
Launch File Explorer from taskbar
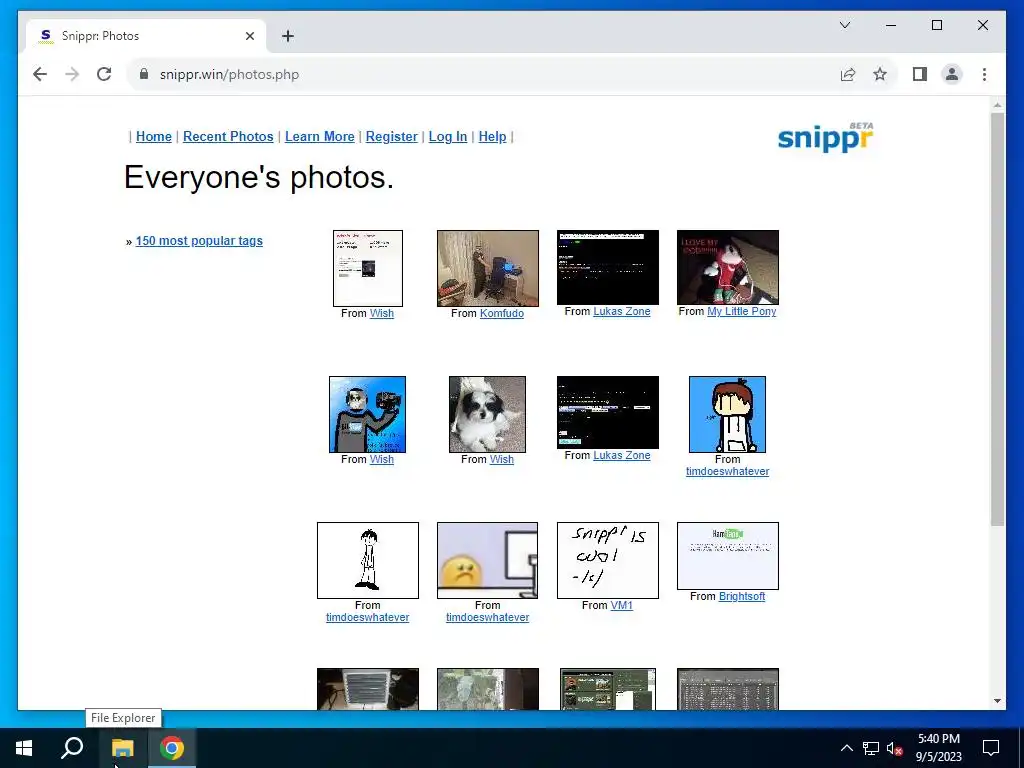(122, 748)
